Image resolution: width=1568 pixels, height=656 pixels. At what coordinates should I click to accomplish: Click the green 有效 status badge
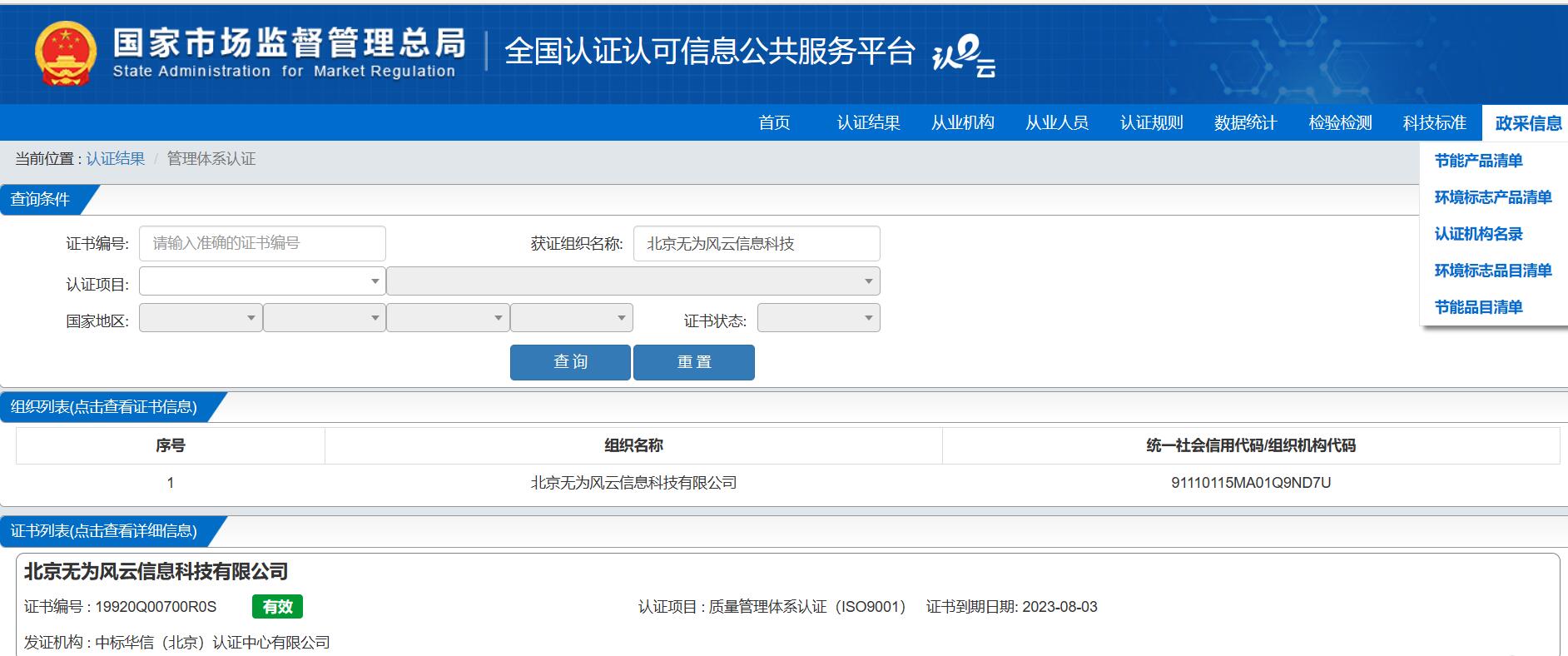(x=277, y=607)
